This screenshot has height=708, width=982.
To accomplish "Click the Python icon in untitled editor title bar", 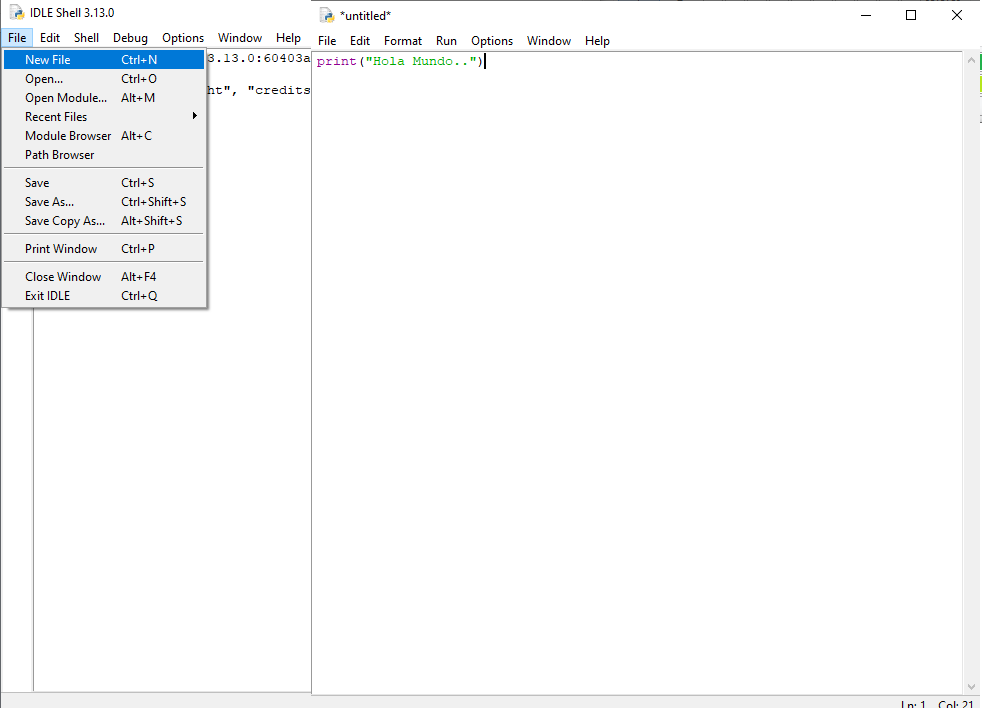I will [326, 16].
